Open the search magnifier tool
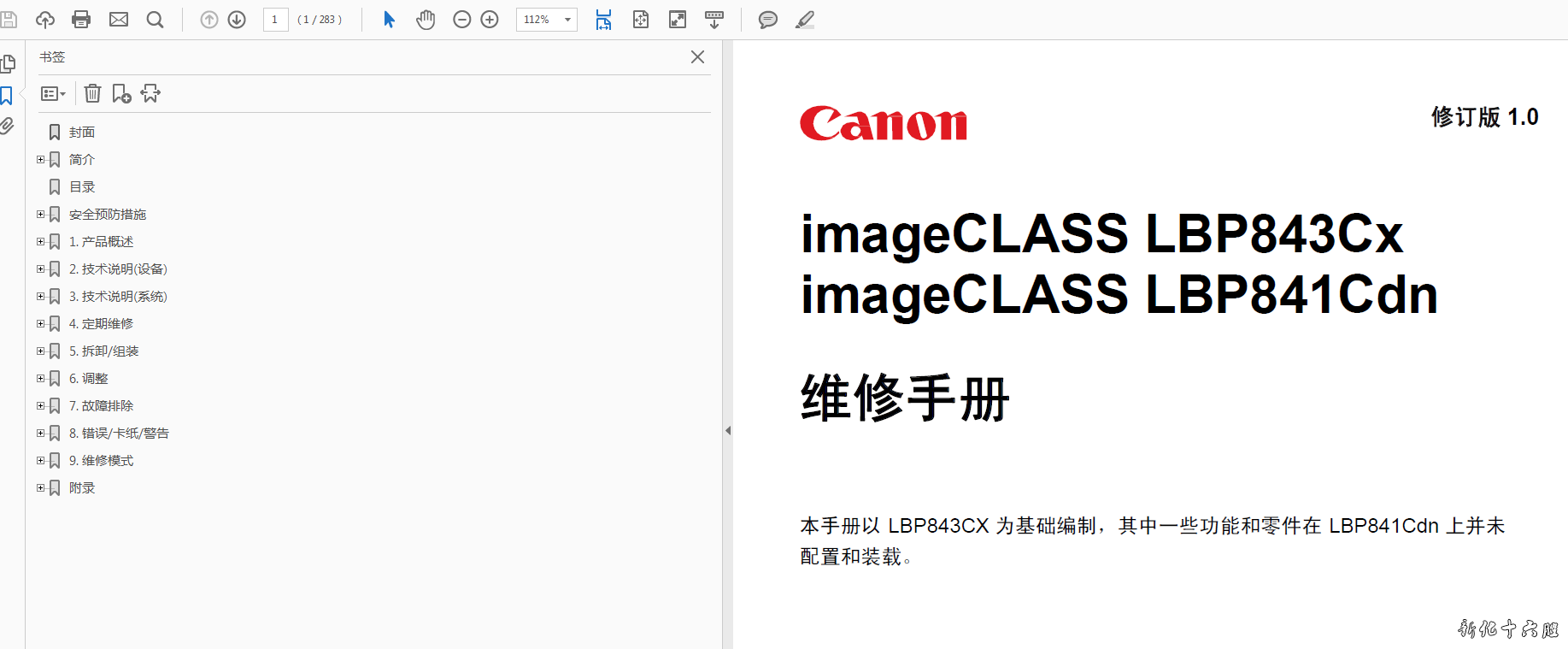The width and height of the screenshot is (1568, 649). coord(155,20)
